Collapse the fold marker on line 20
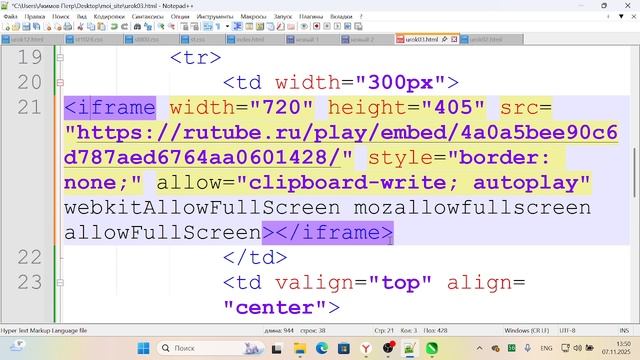 click(60, 83)
